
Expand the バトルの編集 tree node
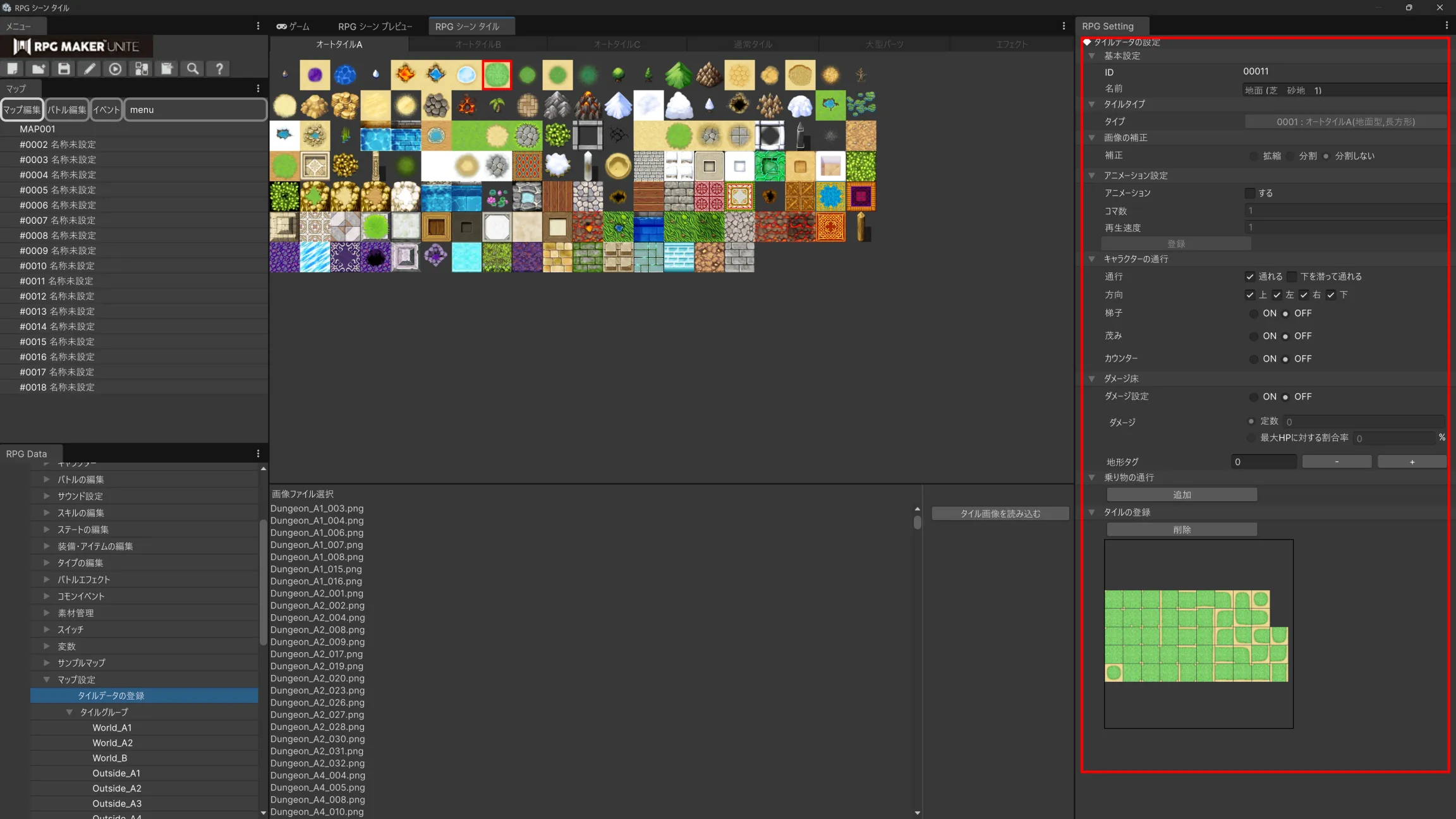coord(46,480)
